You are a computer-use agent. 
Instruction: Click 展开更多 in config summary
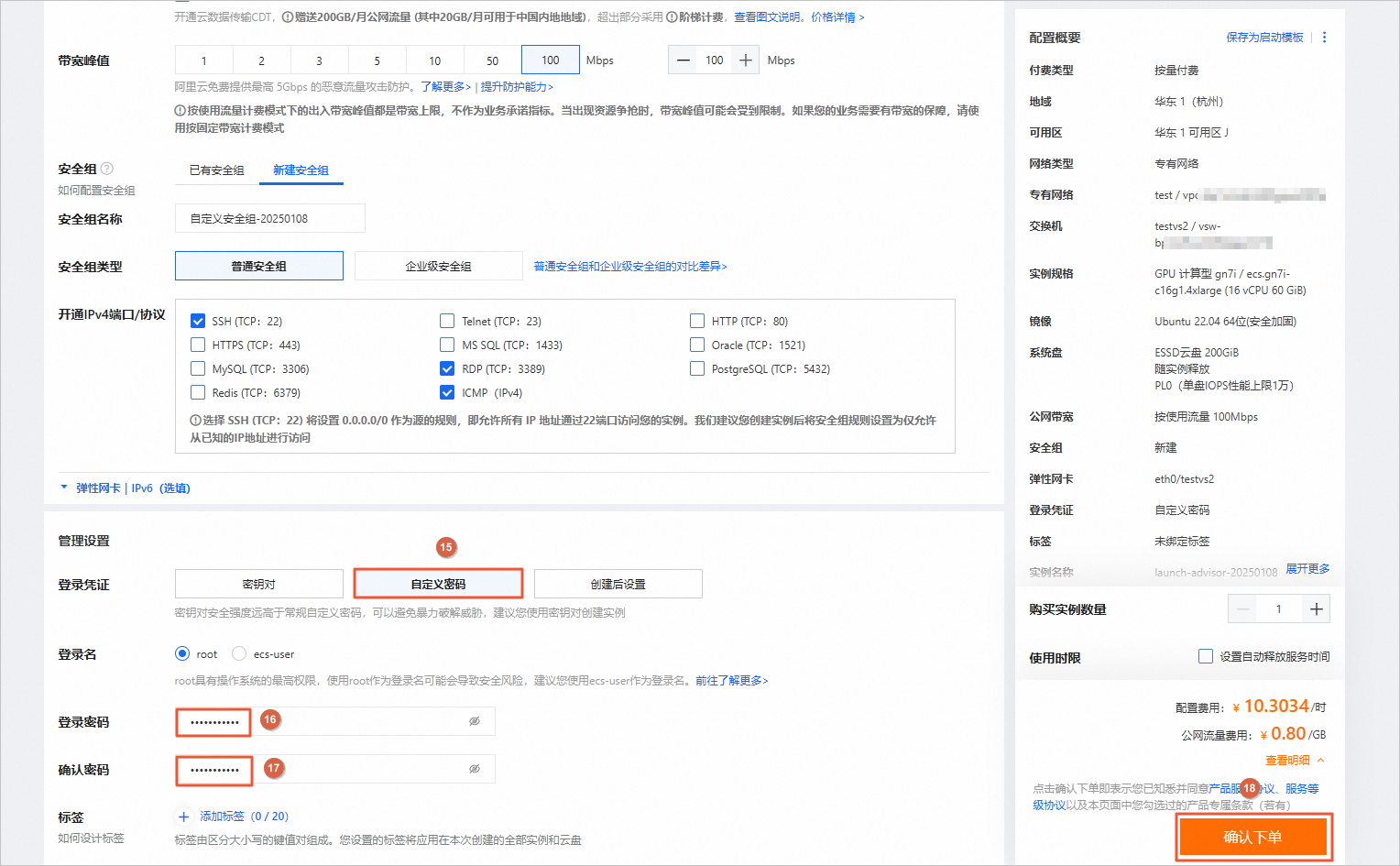click(1307, 569)
